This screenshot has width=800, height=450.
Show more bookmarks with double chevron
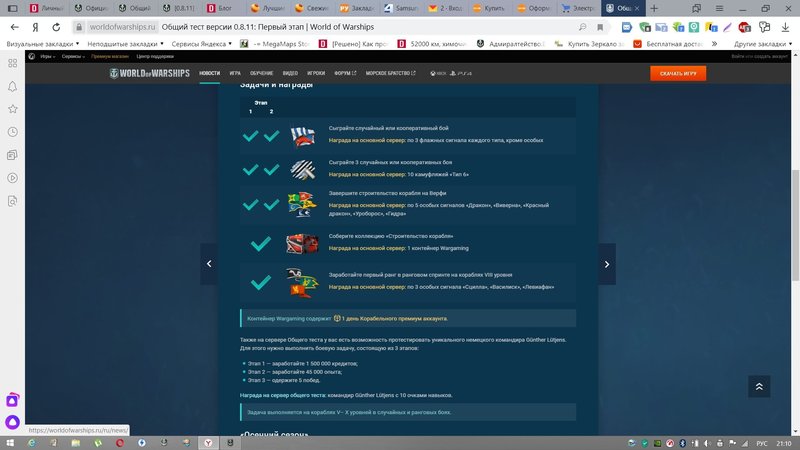click(714, 44)
